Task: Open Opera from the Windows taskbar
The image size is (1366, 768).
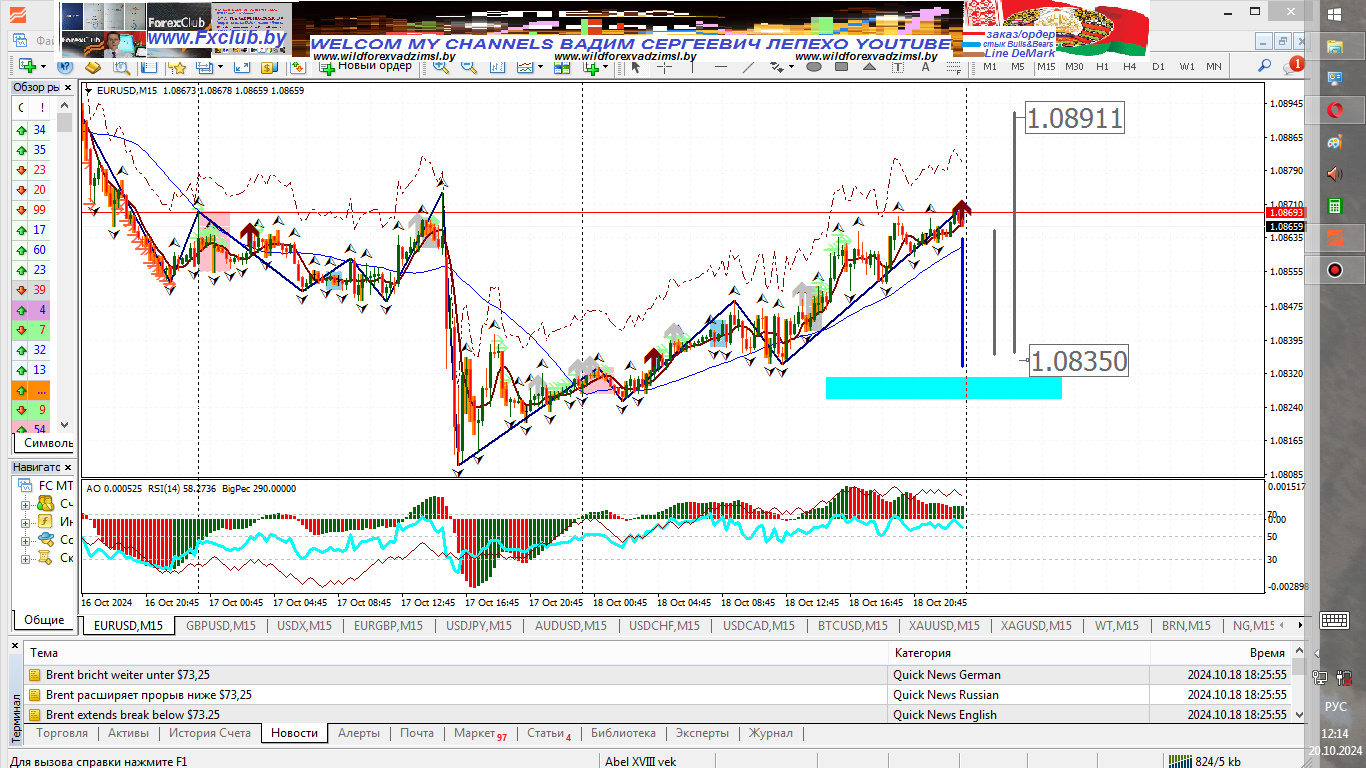Action: point(1335,110)
